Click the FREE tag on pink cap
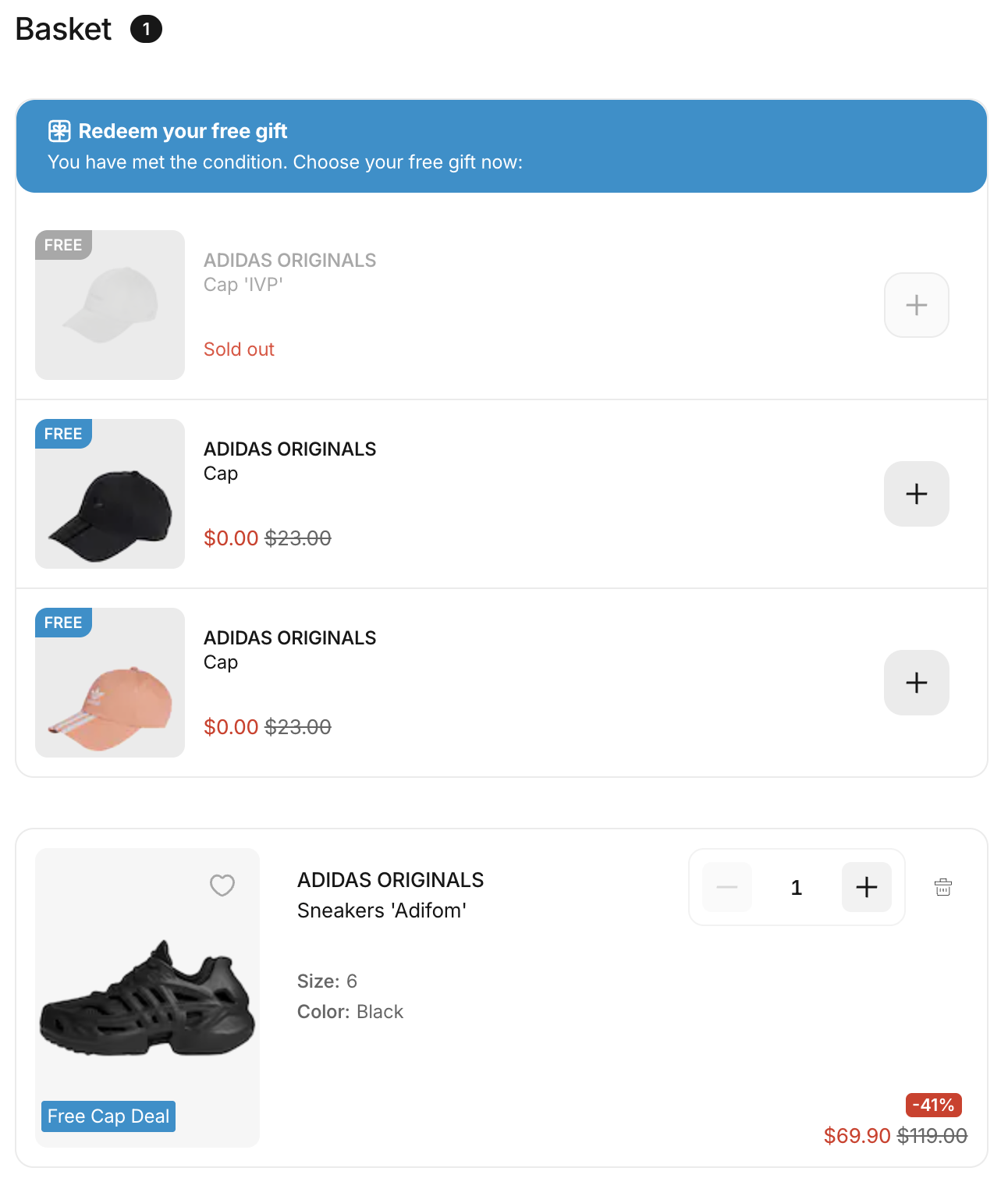This screenshot has height=1189, width=1008. click(x=63, y=623)
